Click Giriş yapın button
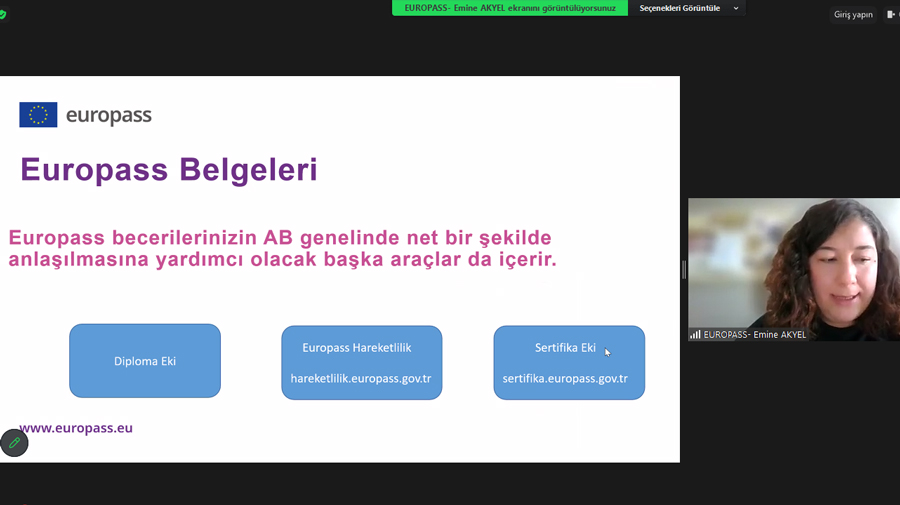Viewport: 900px width, 505px height. (853, 14)
